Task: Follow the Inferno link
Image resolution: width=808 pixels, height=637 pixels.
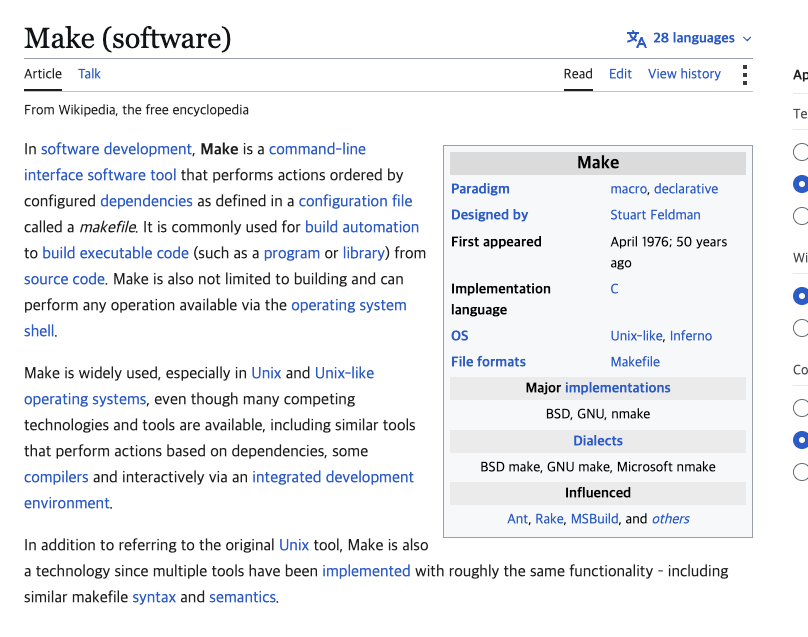Action: 691,336
